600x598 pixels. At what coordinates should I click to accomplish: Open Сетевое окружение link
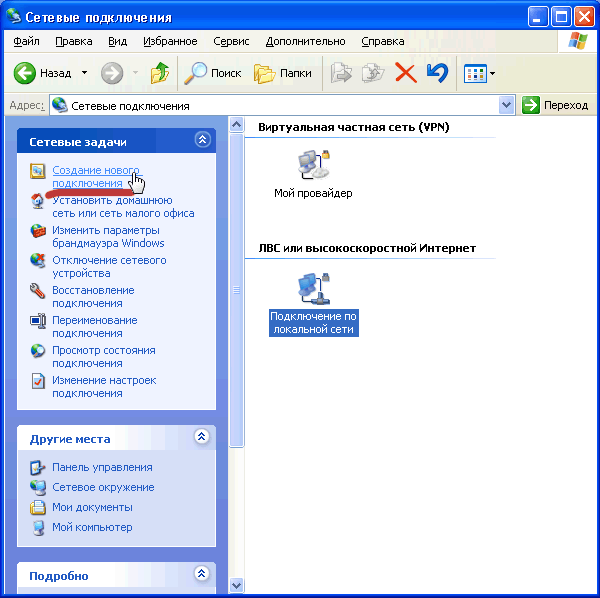click(x=103, y=487)
